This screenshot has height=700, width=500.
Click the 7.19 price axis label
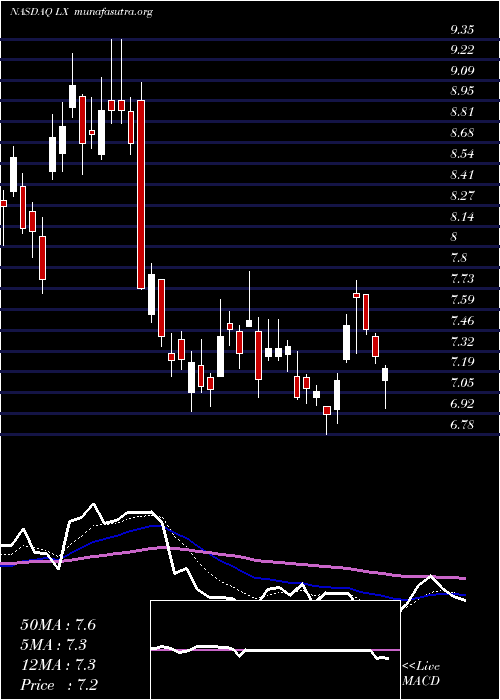[x=462, y=362]
